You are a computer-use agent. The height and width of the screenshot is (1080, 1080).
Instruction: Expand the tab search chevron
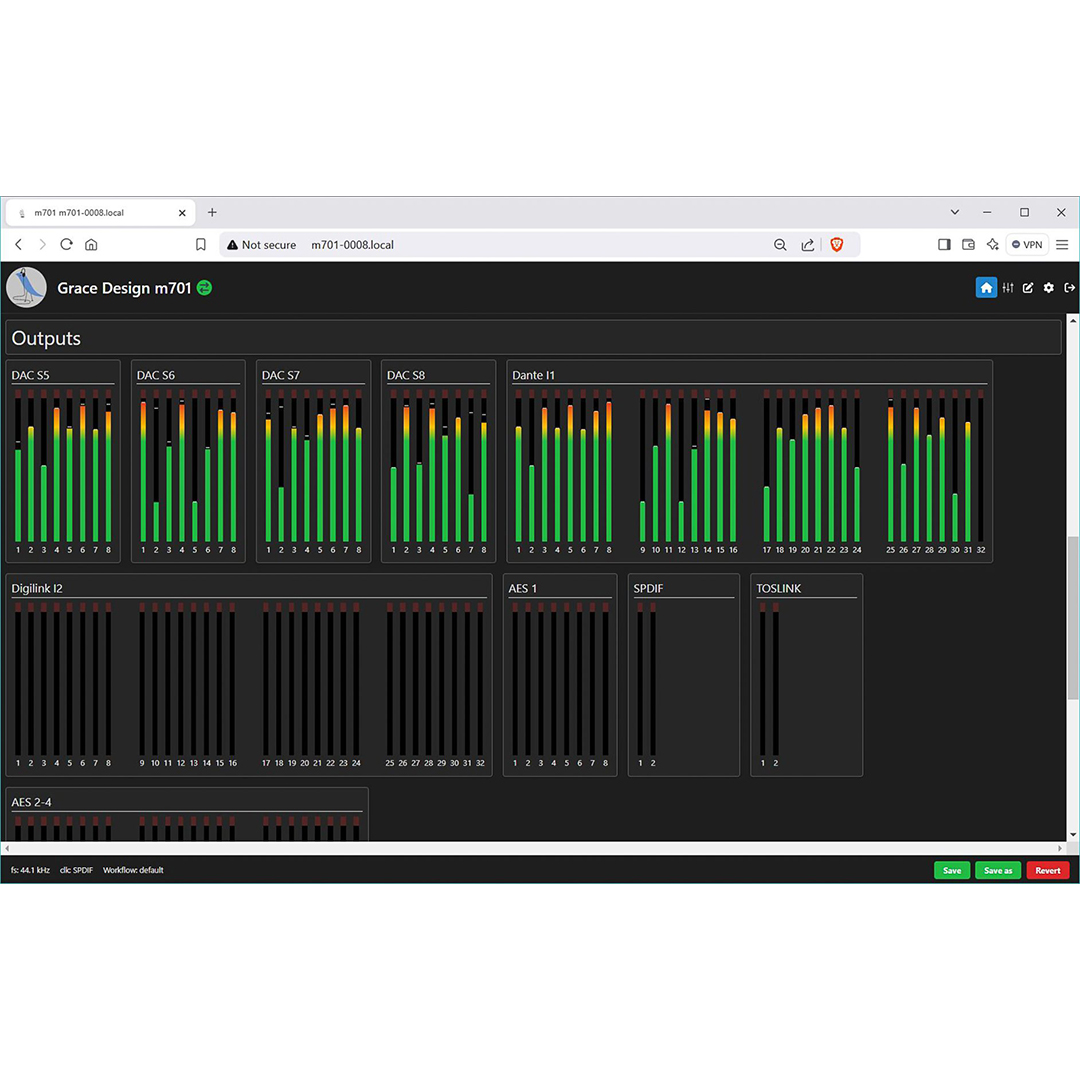point(955,213)
